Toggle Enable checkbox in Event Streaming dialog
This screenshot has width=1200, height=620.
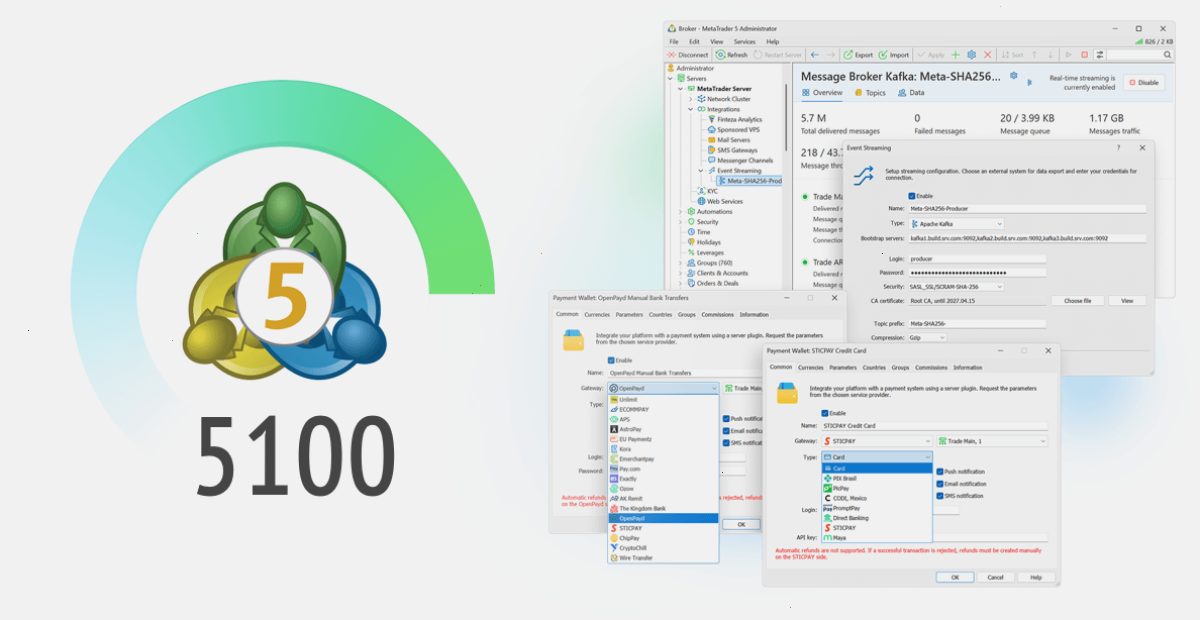click(911, 195)
